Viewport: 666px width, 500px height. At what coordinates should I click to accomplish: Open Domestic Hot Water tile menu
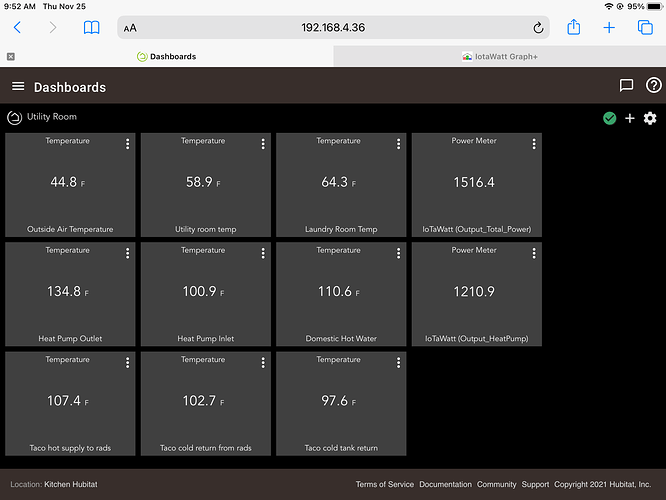[x=398, y=254]
